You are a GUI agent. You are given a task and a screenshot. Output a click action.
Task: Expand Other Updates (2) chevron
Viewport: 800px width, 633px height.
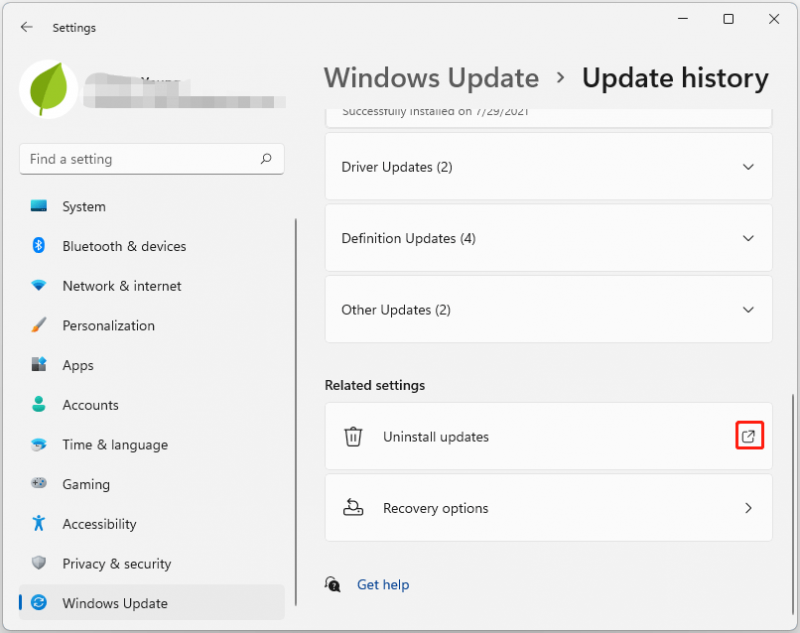748,310
